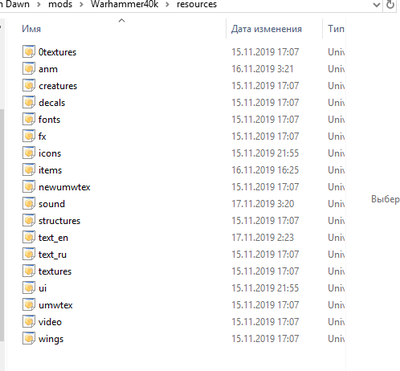The width and height of the screenshot is (400, 371).
Task: Click the text_ru file icon
Action: pos(29,254)
